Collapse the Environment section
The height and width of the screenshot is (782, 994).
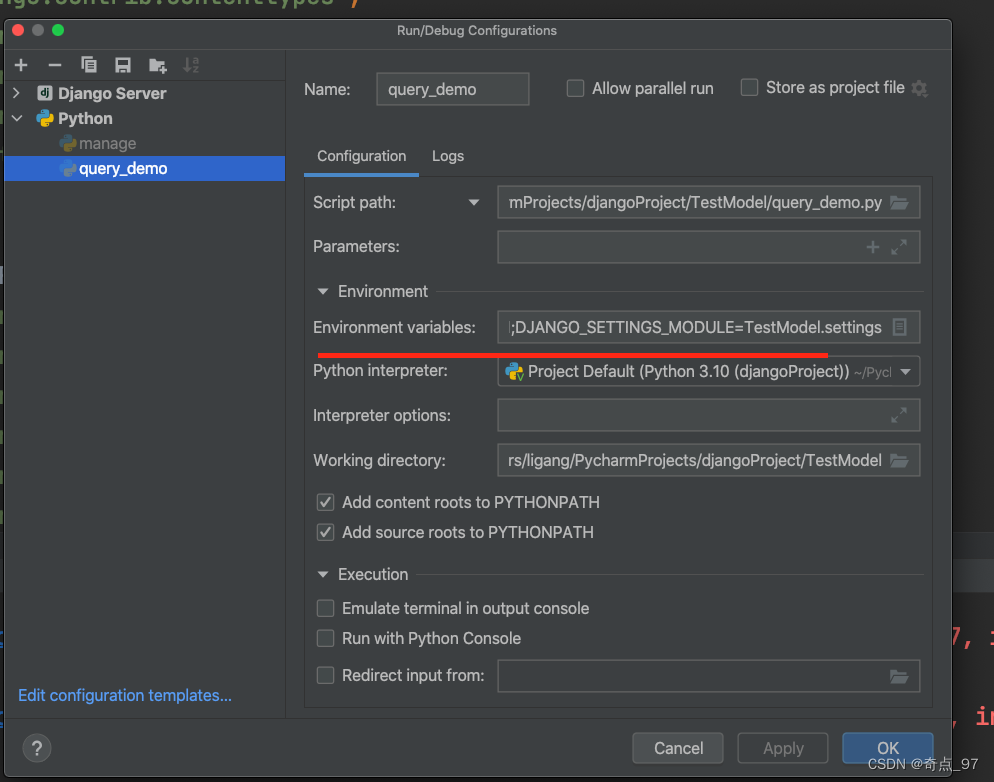click(x=323, y=292)
